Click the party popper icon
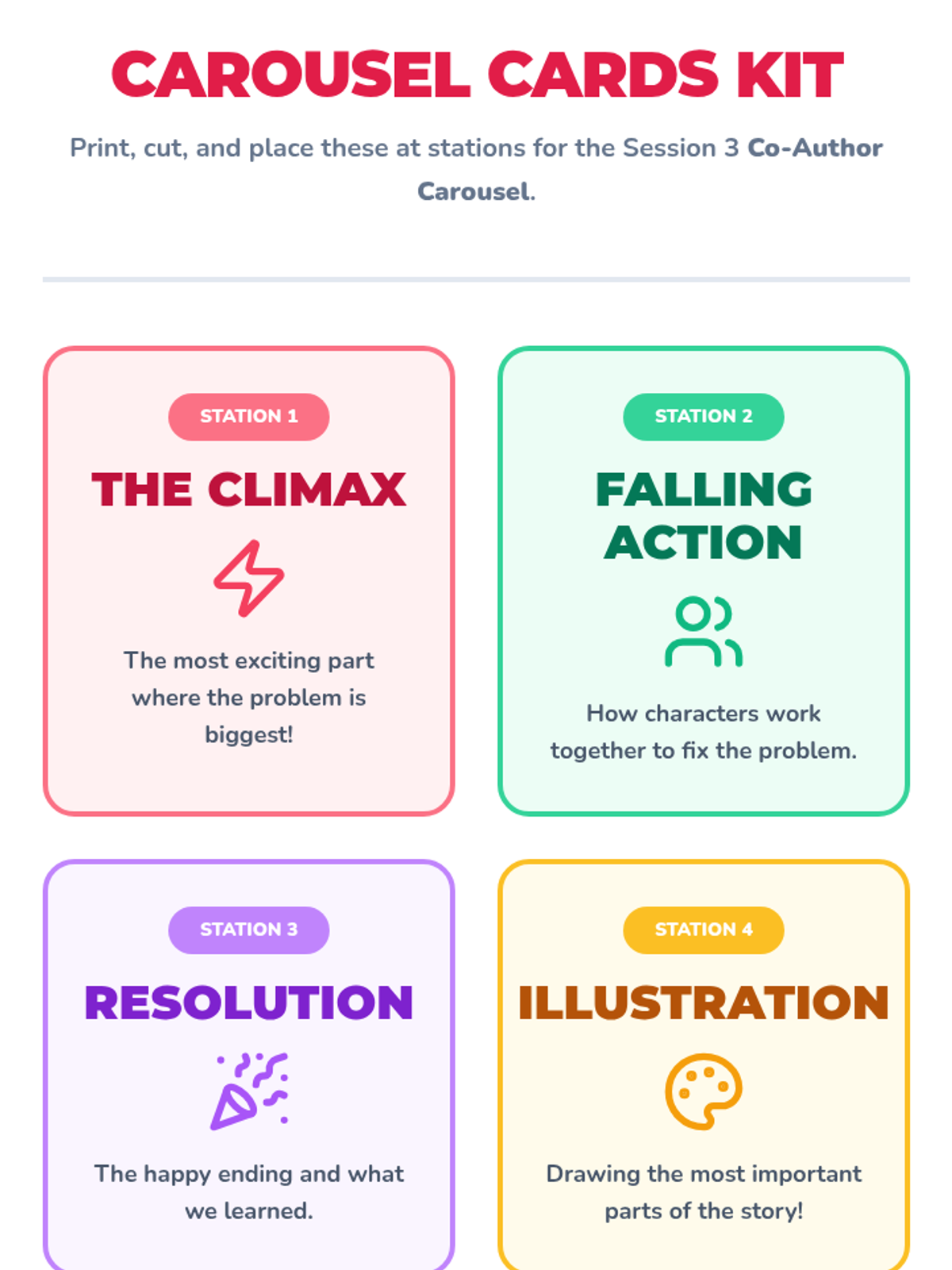The width and height of the screenshot is (952, 1270). click(x=248, y=1091)
